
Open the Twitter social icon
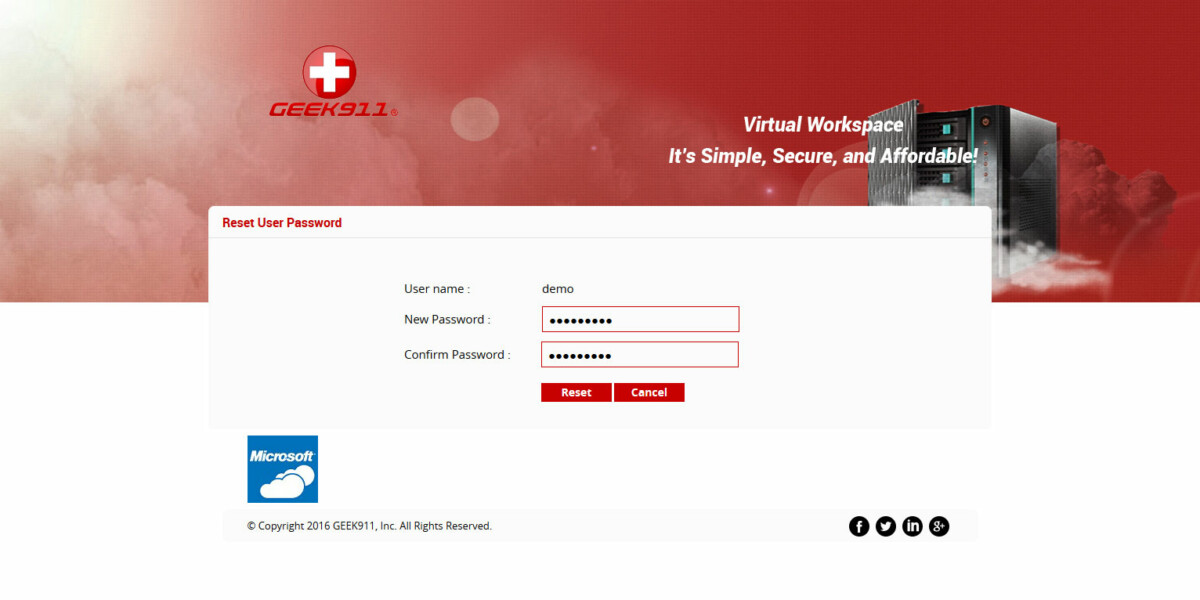click(886, 525)
